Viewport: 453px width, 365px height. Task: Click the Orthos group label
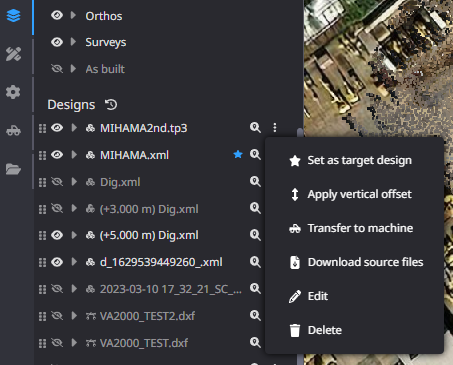click(x=104, y=16)
